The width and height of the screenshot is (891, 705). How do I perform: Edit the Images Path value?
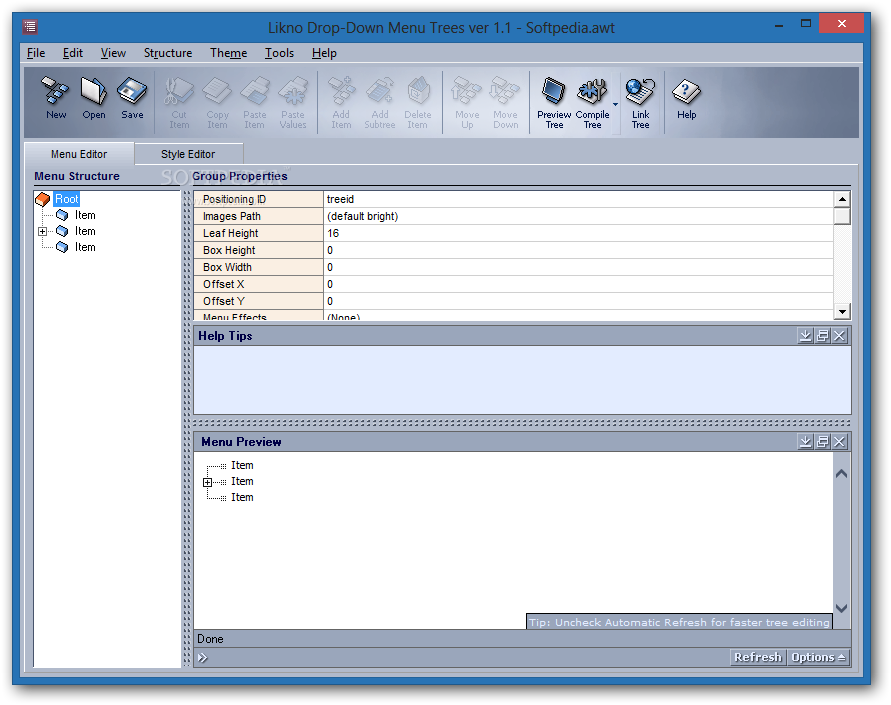[x=578, y=216]
